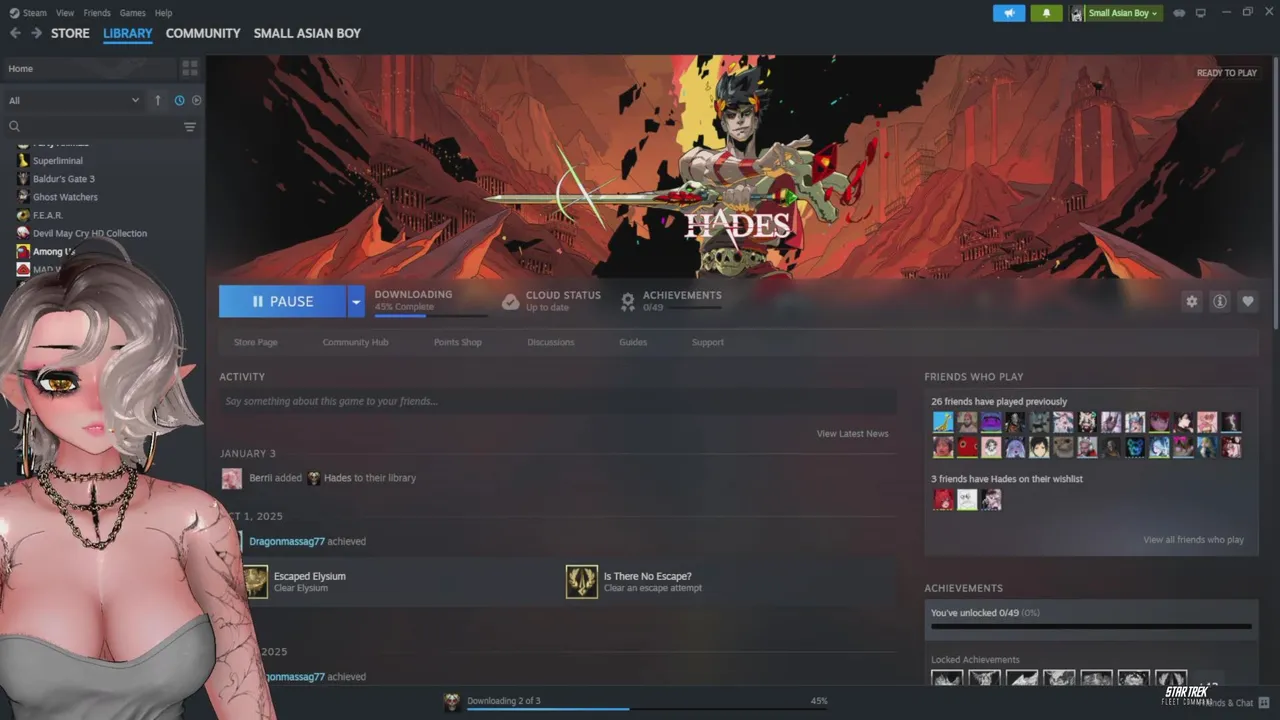This screenshot has width=1280, height=720.
Task: Go to the STORE tab
Action: coord(70,33)
